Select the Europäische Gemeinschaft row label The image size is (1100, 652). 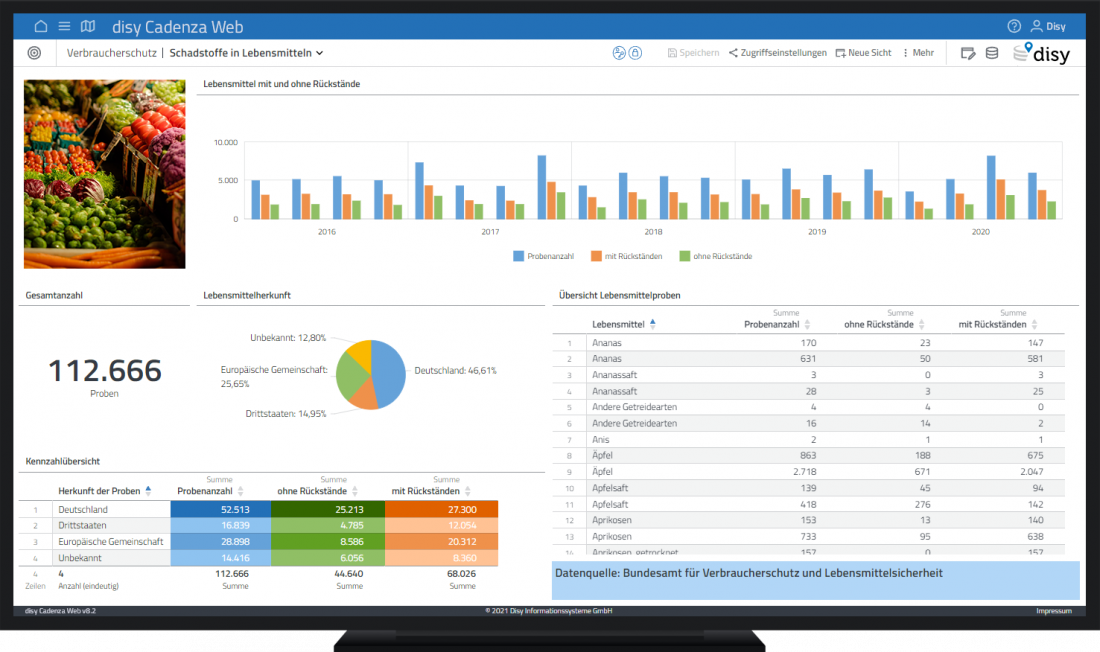click(111, 542)
